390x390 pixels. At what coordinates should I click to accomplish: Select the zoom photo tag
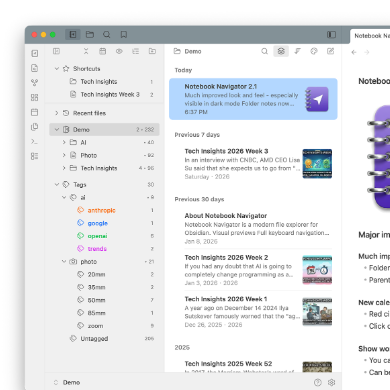tap(104, 326)
